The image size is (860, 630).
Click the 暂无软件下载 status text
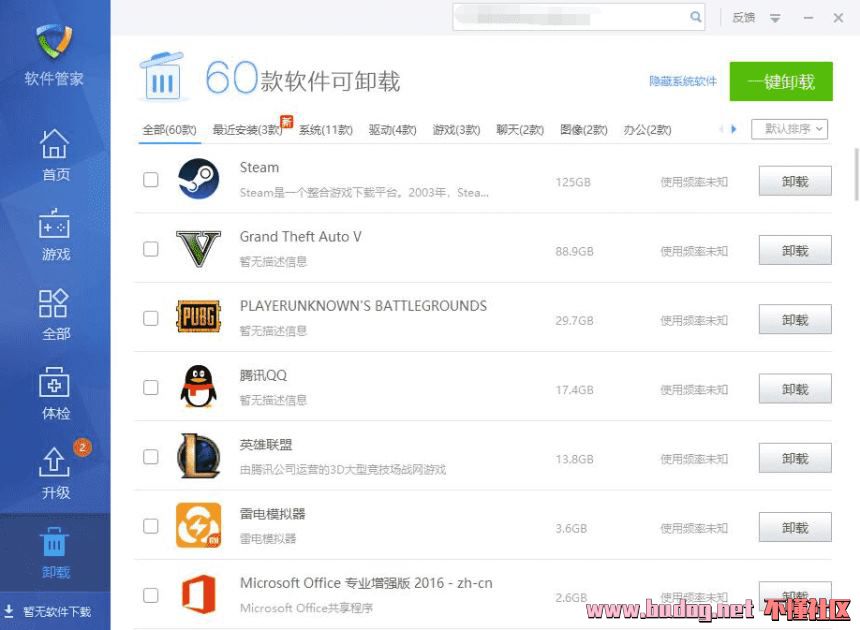pyautogui.click(x=57, y=611)
